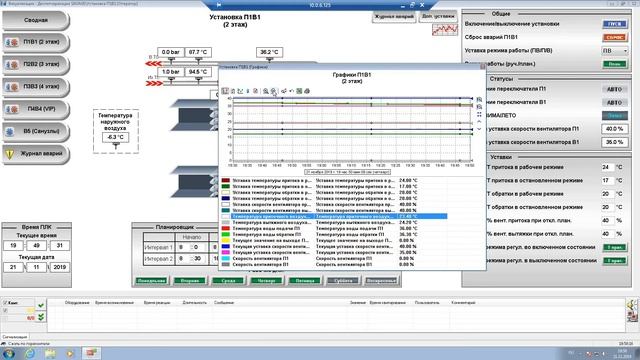The height and width of the screenshot is (360, 640).
Task: Click dark red swatch of first legend row
Action: click(225, 180)
